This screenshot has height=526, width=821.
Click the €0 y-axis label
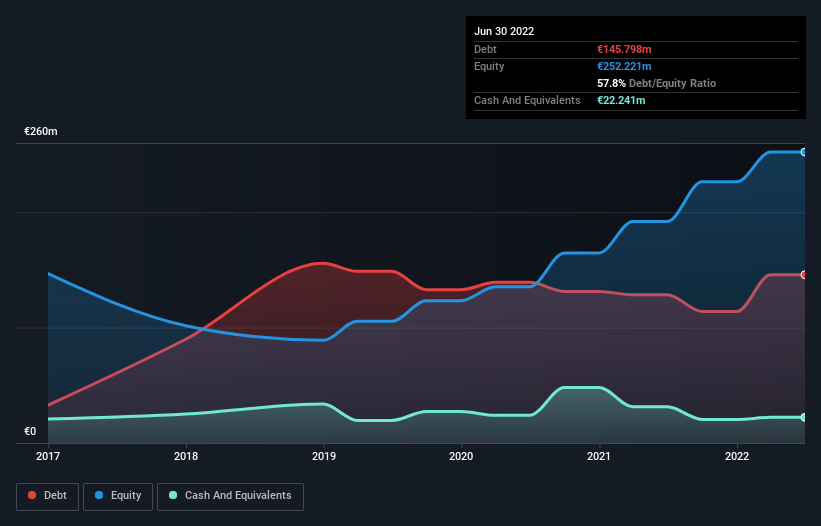[30, 431]
